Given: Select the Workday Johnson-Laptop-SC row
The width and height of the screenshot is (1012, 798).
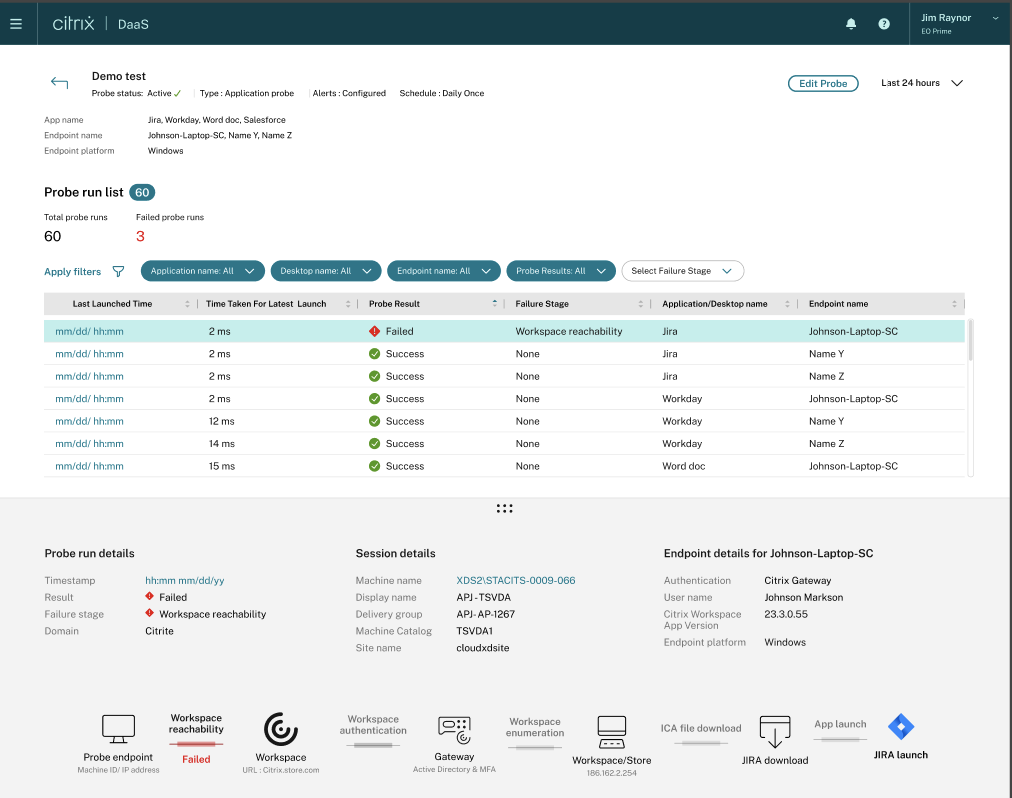Looking at the screenshot, I should (x=504, y=398).
